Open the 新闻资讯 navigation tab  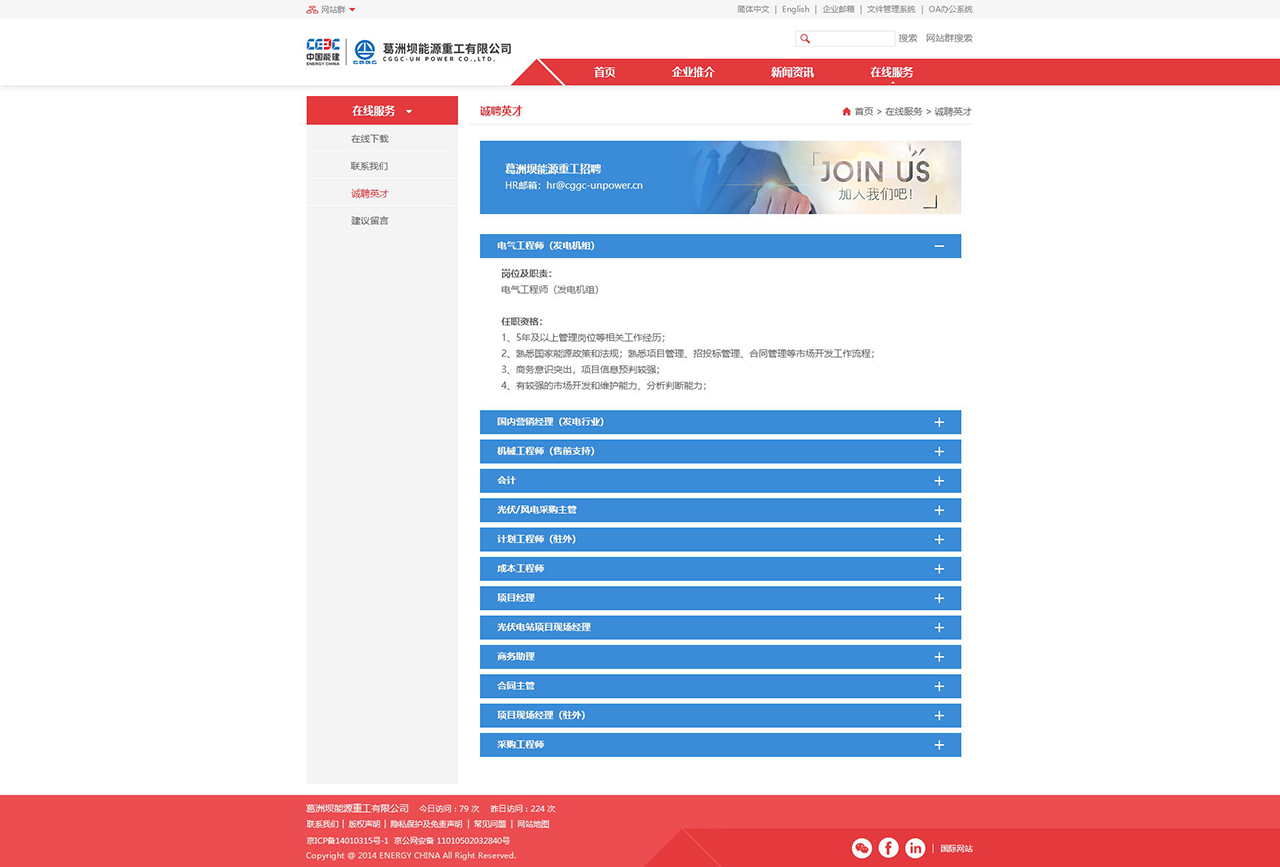(x=792, y=72)
